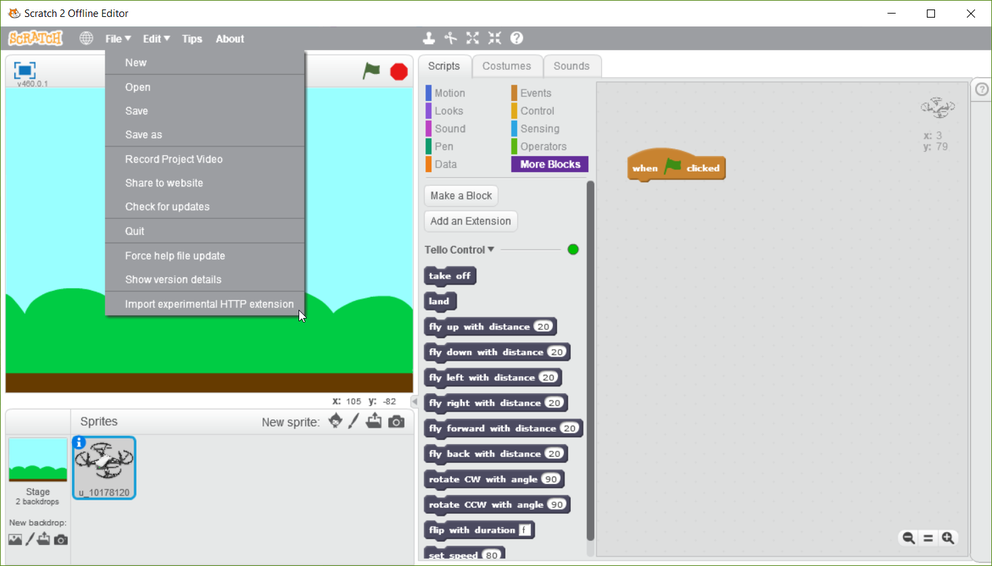992x566 pixels.
Task: Click the green flag to start
Action: (x=371, y=71)
